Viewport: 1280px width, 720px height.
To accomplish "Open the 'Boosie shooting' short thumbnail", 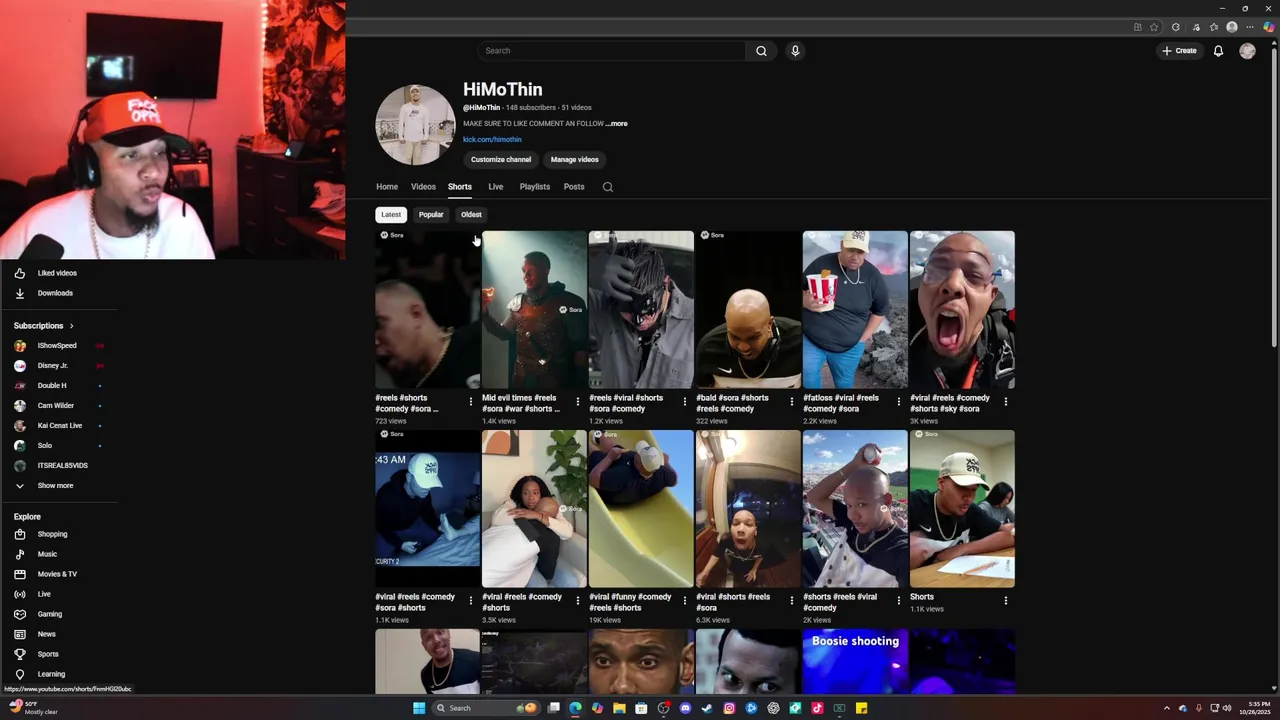I will [855, 661].
